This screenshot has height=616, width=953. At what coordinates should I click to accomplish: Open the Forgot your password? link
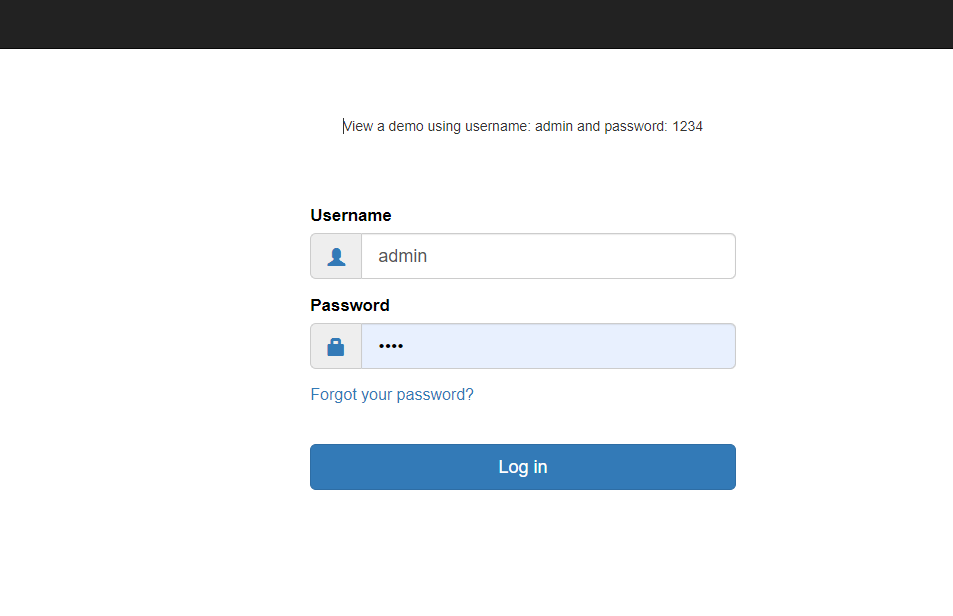(x=392, y=395)
